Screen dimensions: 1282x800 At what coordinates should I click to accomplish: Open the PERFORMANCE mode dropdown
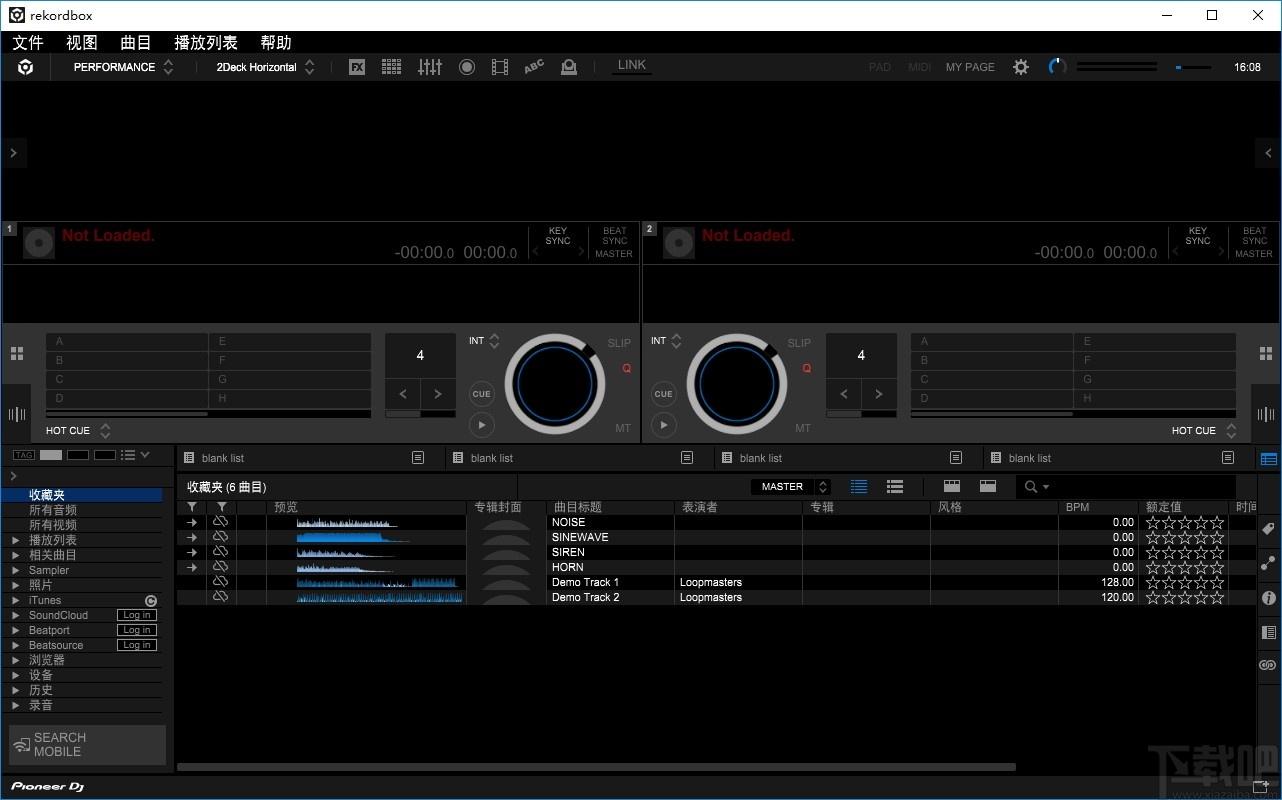124,67
